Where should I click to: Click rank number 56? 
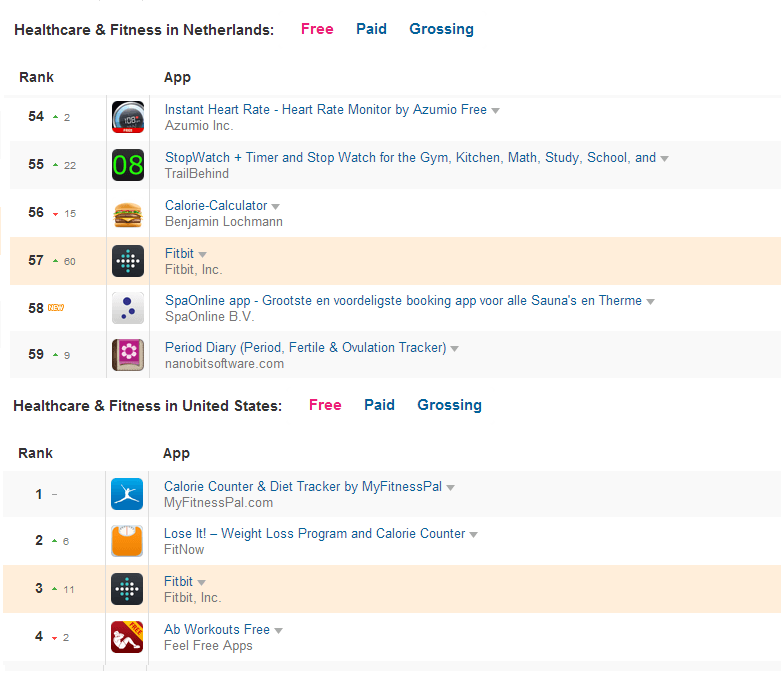click(36, 212)
